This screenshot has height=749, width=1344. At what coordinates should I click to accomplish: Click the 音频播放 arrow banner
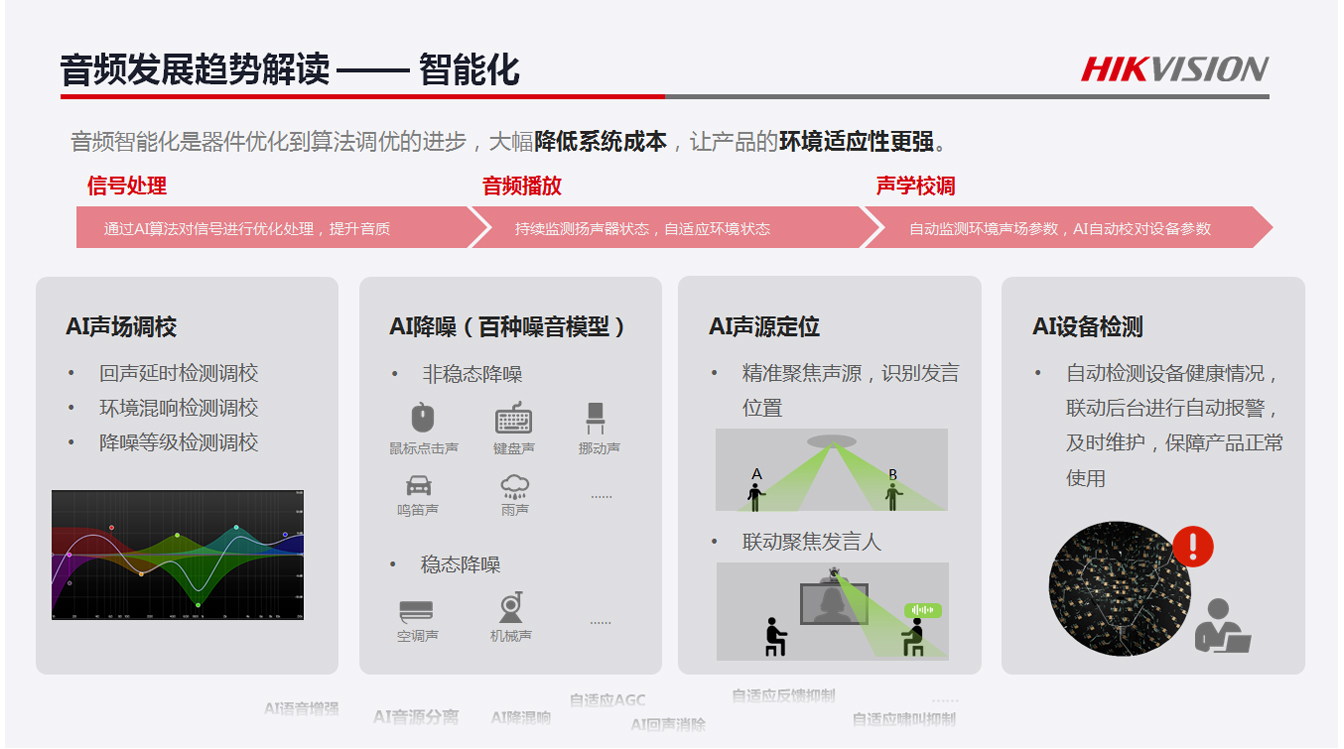pyautogui.click(x=665, y=228)
